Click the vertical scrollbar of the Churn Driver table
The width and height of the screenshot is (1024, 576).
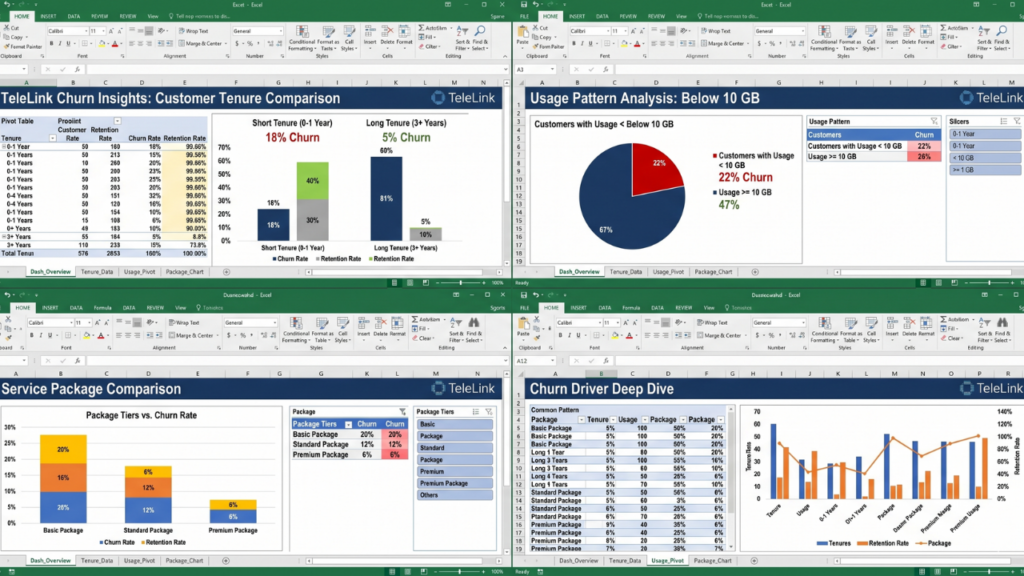tap(731, 477)
